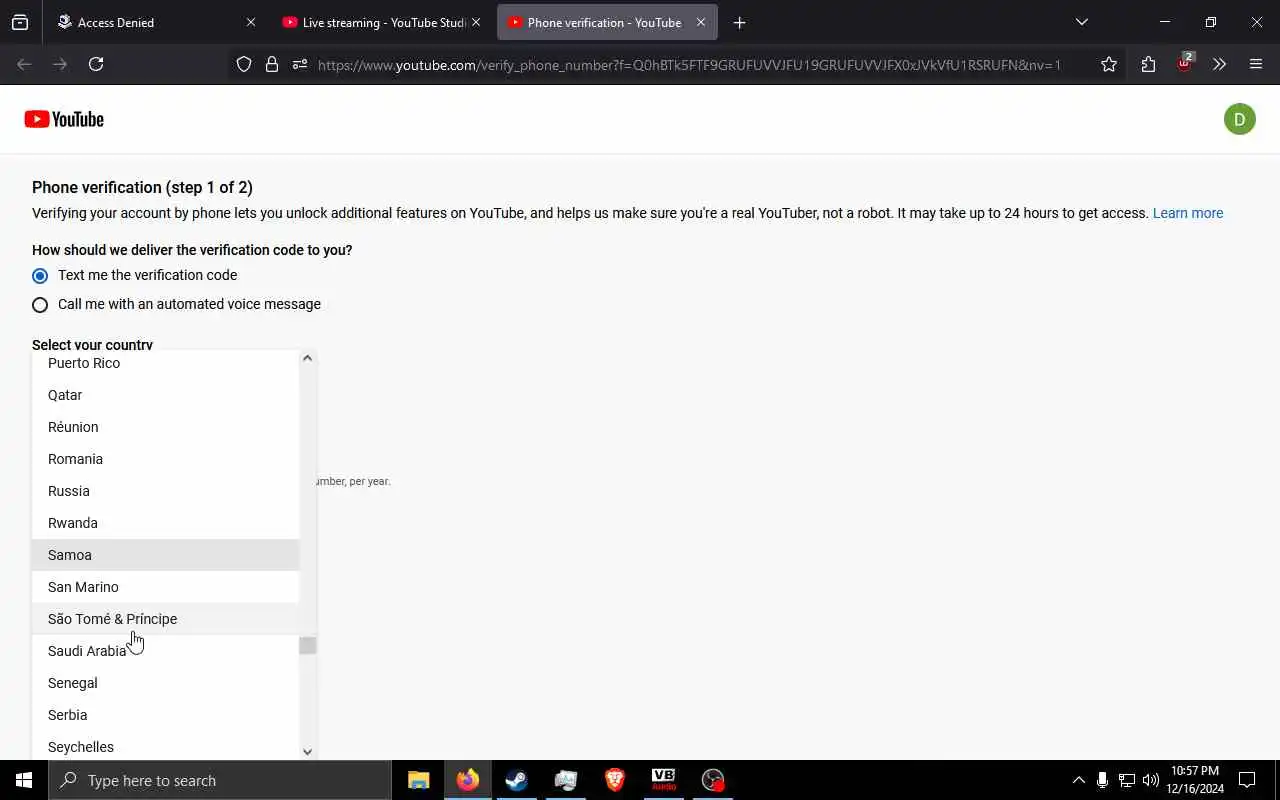Open Firefox View tab icon
This screenshot has height=800, width=1280.
(x=20, y=22)
